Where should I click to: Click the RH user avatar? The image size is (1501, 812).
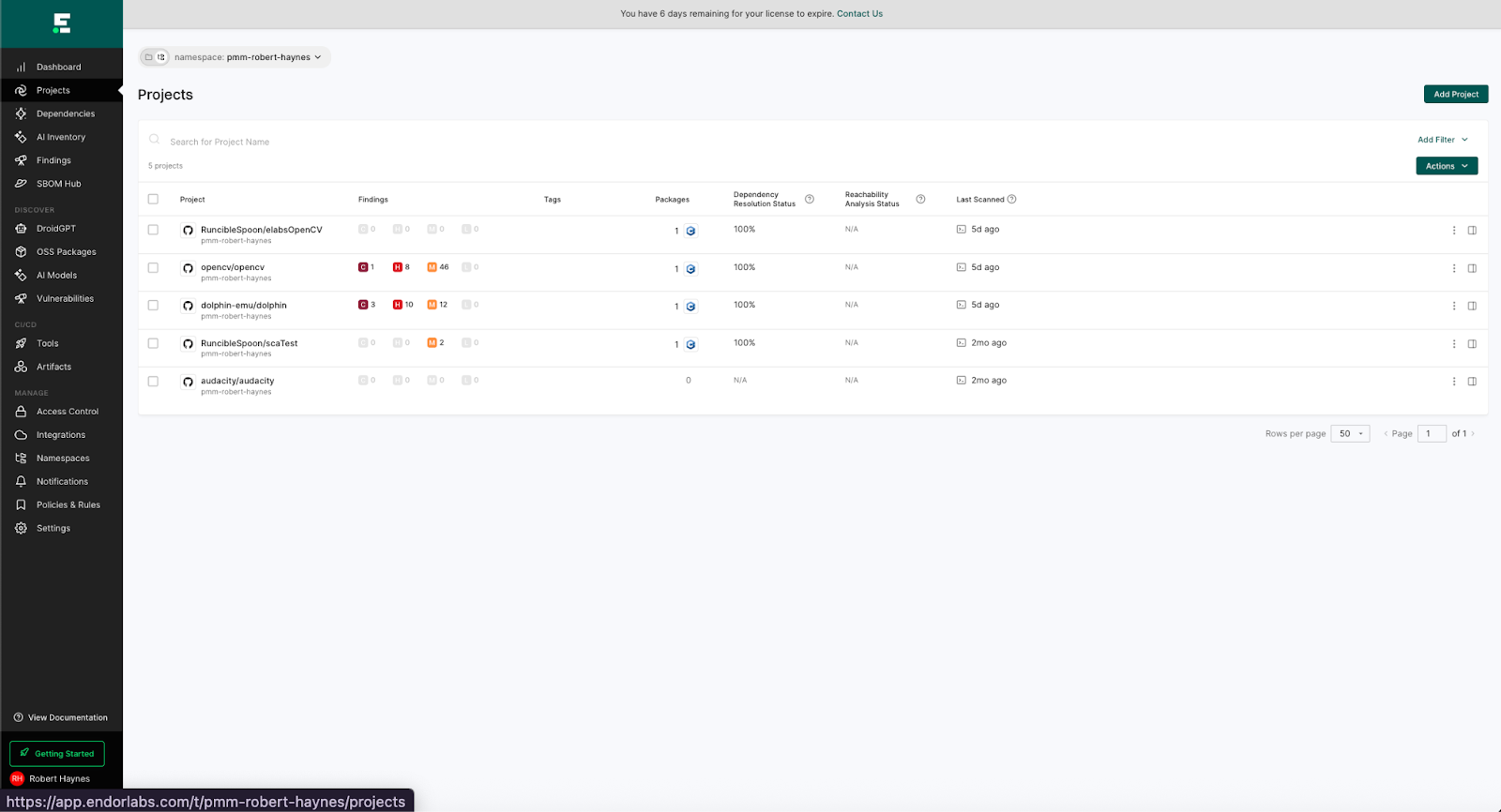point(17,778)
